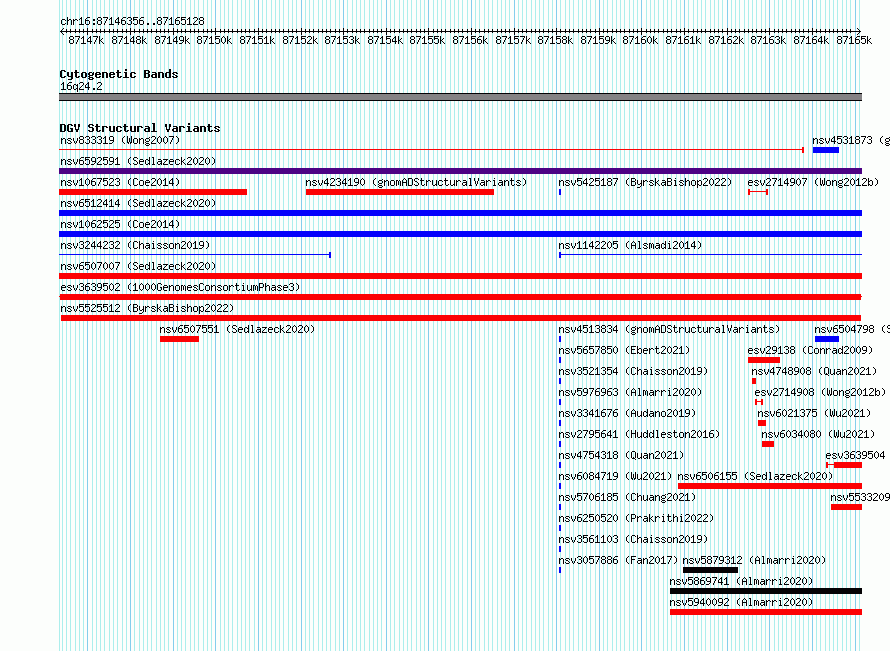Open nsv3341676 (Audano2019) label
This screenshot has height=651, width=890.
[x=627, y=413]
